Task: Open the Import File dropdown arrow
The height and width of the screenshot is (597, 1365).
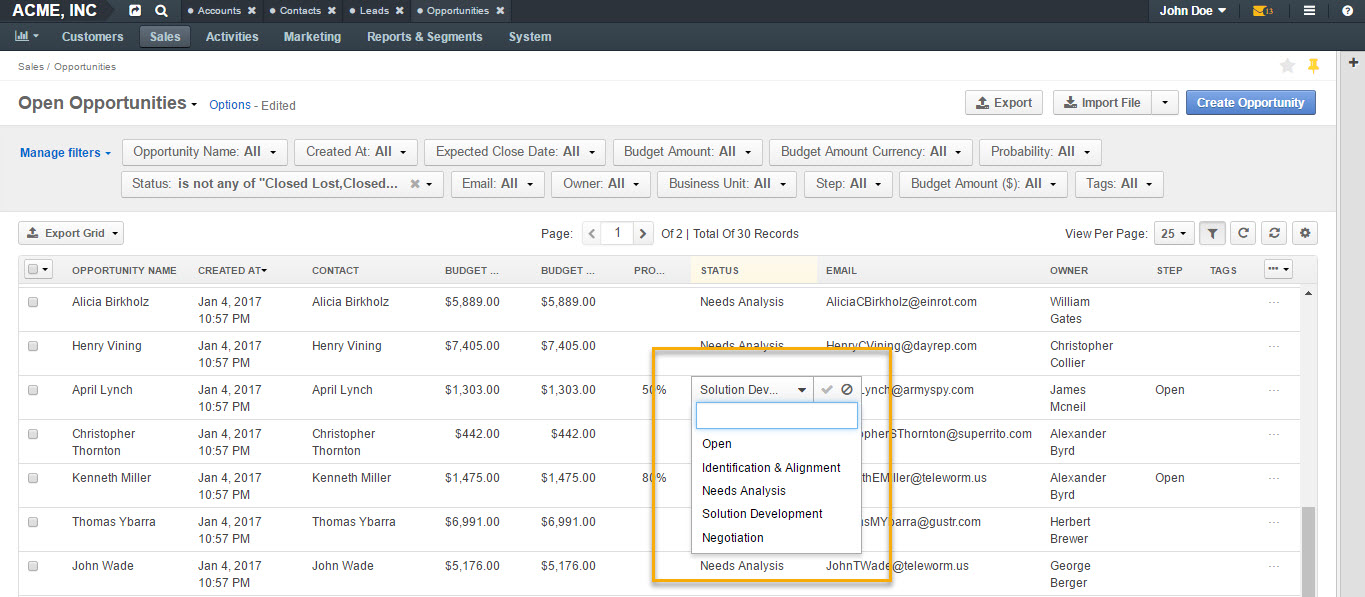Action: [x=1165, y=102]
